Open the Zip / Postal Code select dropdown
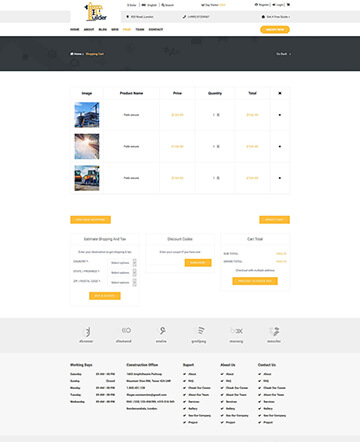The width and height of the screenshot is (360, 442). point(123,282)
